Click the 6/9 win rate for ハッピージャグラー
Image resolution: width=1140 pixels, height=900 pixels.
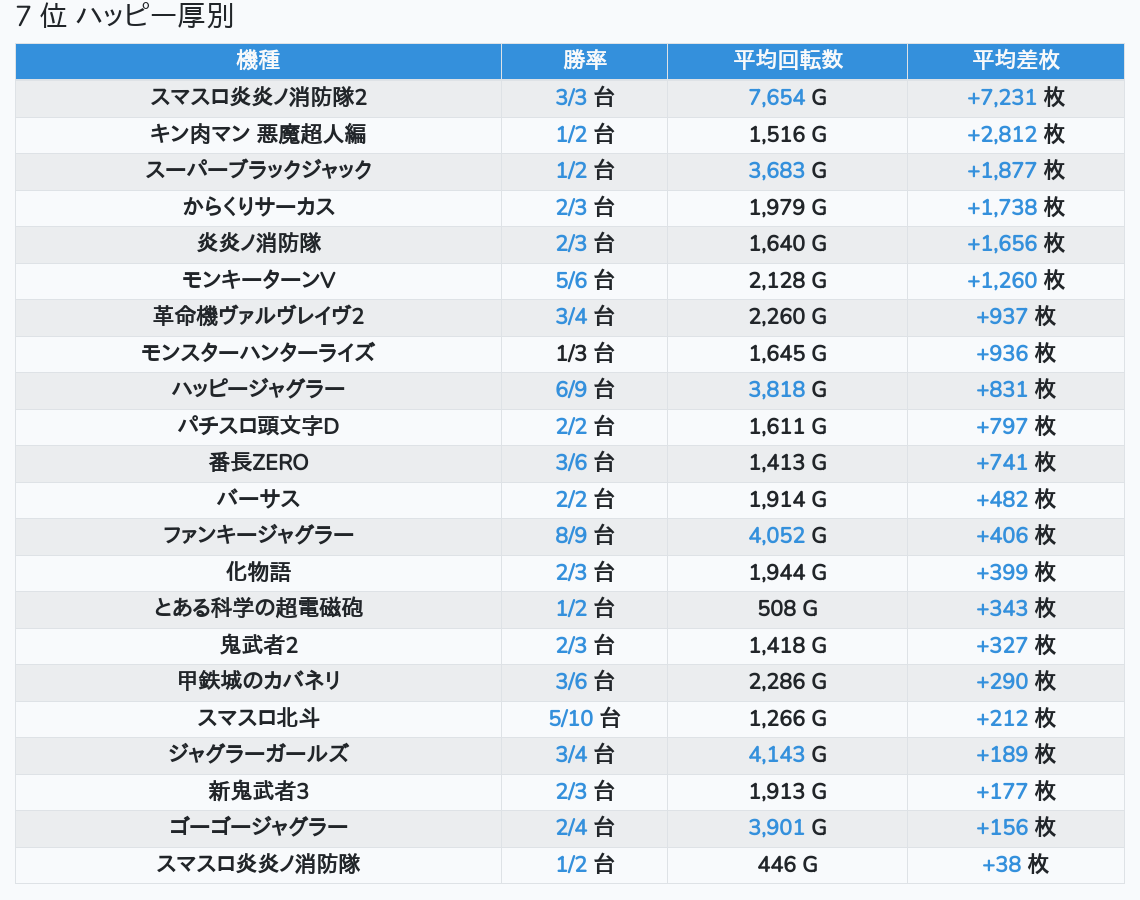click(584, 389)
